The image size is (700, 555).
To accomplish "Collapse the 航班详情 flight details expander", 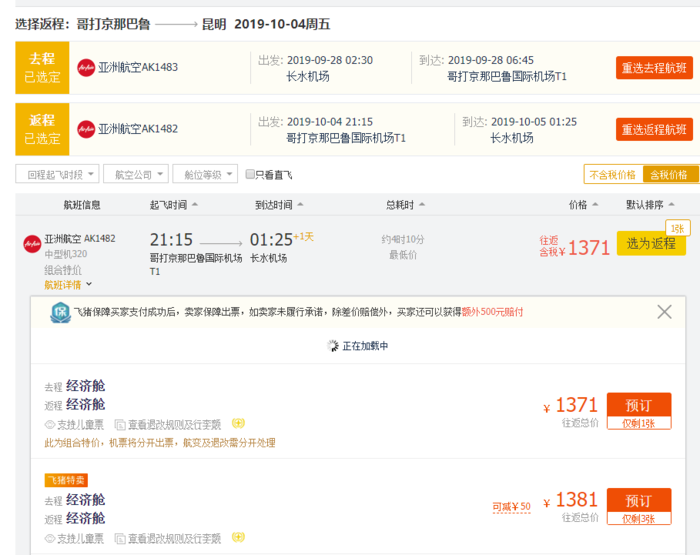I will 68,285.
